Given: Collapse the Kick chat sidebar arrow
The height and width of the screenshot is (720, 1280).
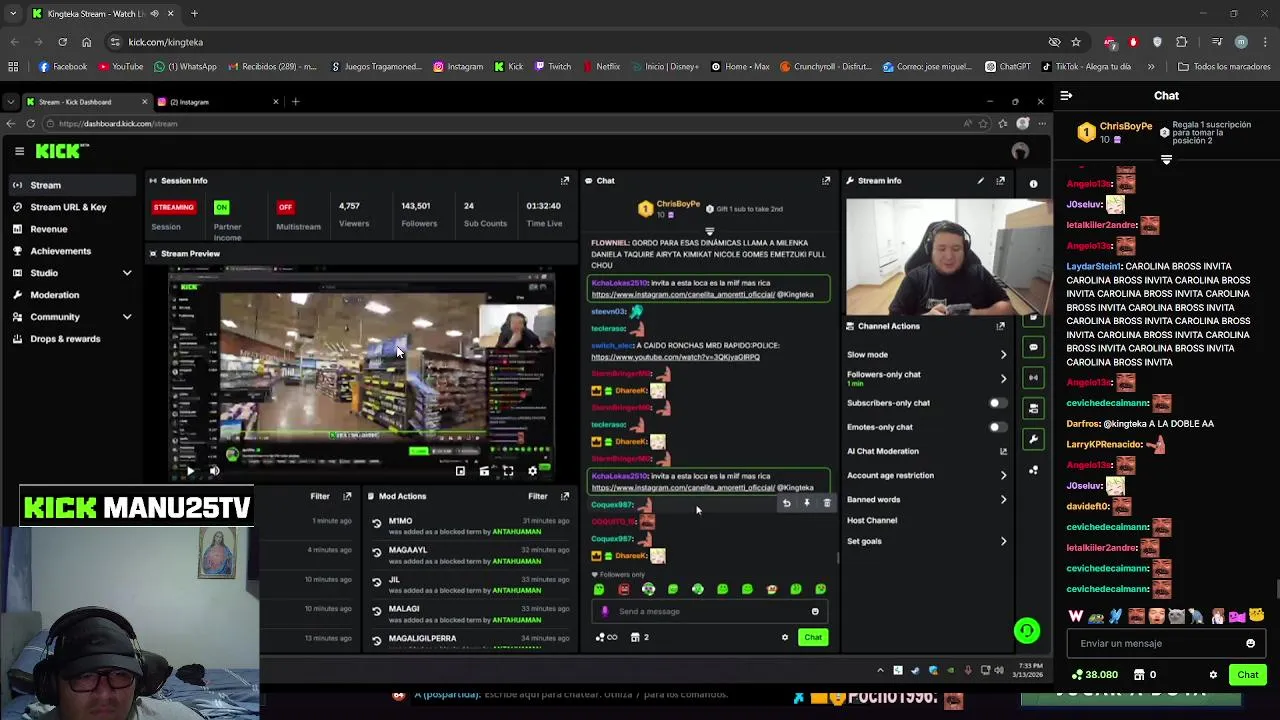Looking at the screenshot, I should click(1066, 96).
